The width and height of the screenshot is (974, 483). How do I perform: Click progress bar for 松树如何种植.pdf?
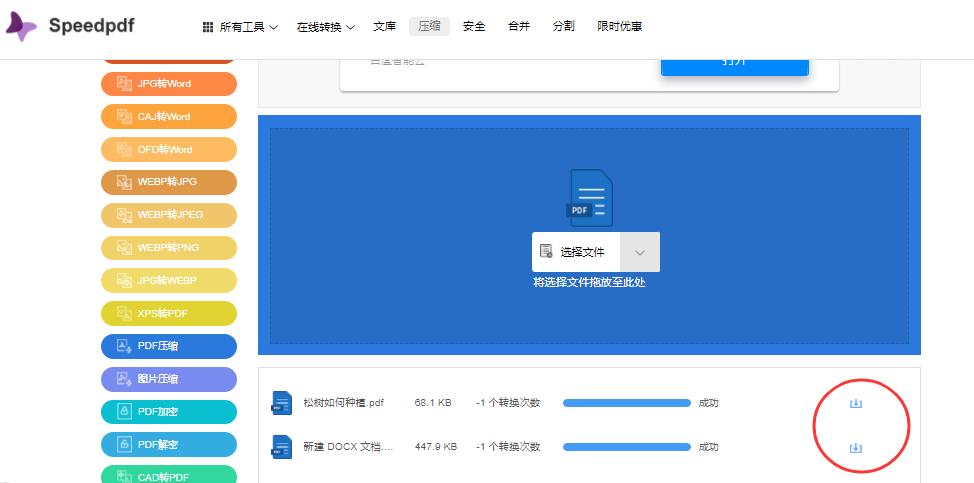point(627,403)
